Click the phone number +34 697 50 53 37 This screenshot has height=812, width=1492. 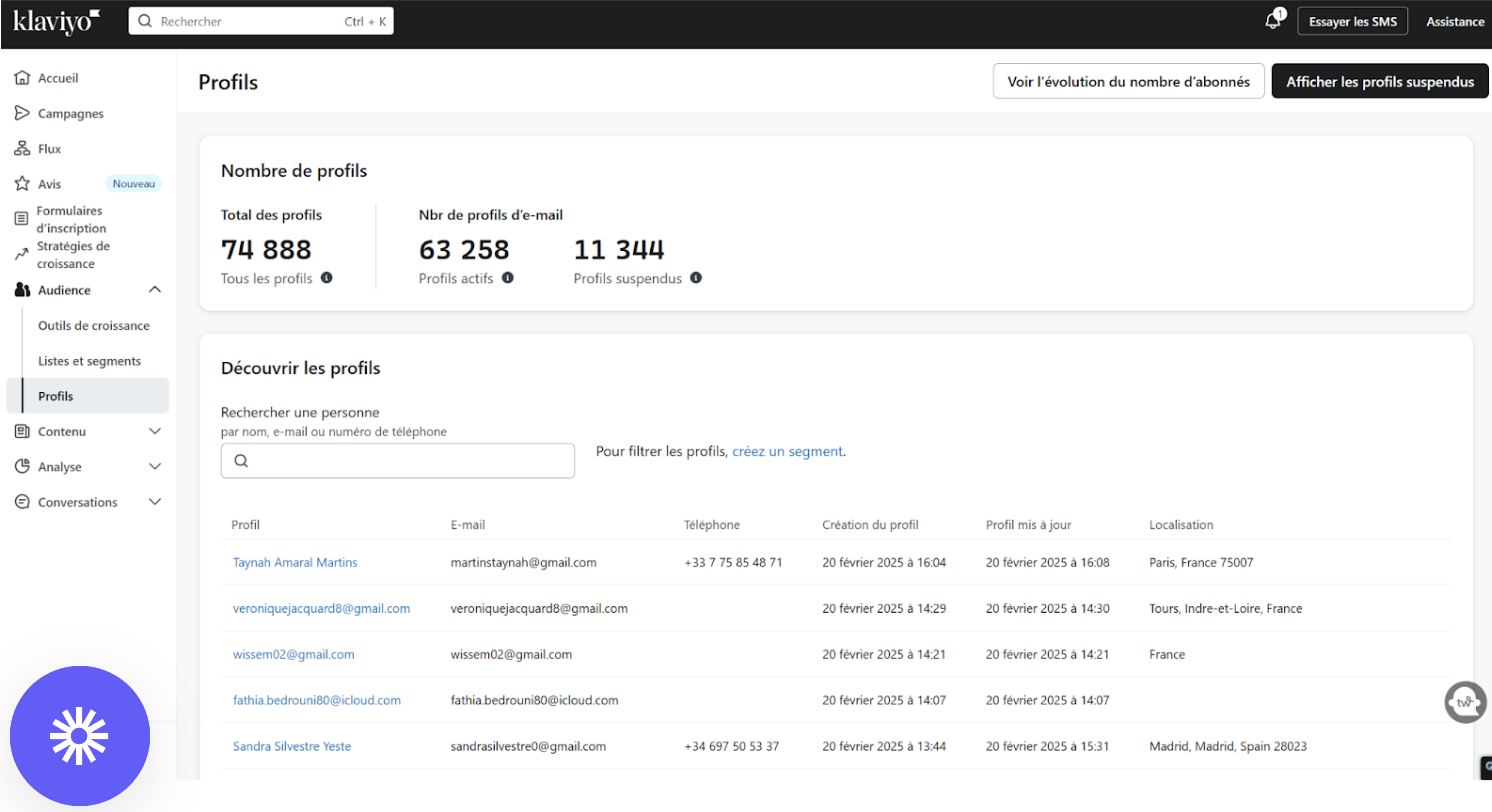point(732,746)
